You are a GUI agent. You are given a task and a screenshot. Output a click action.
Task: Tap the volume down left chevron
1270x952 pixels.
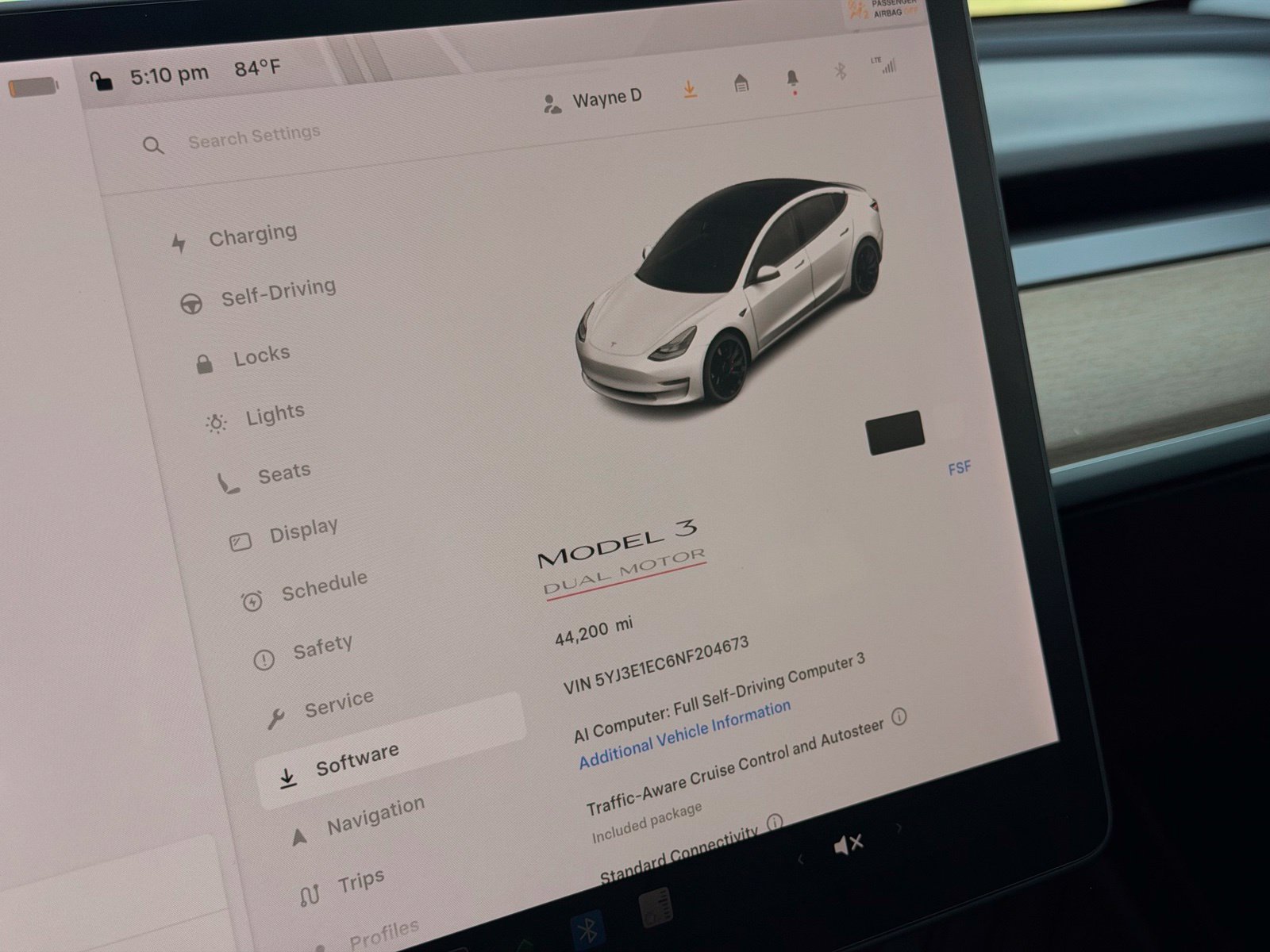click(x=800, y=859)
